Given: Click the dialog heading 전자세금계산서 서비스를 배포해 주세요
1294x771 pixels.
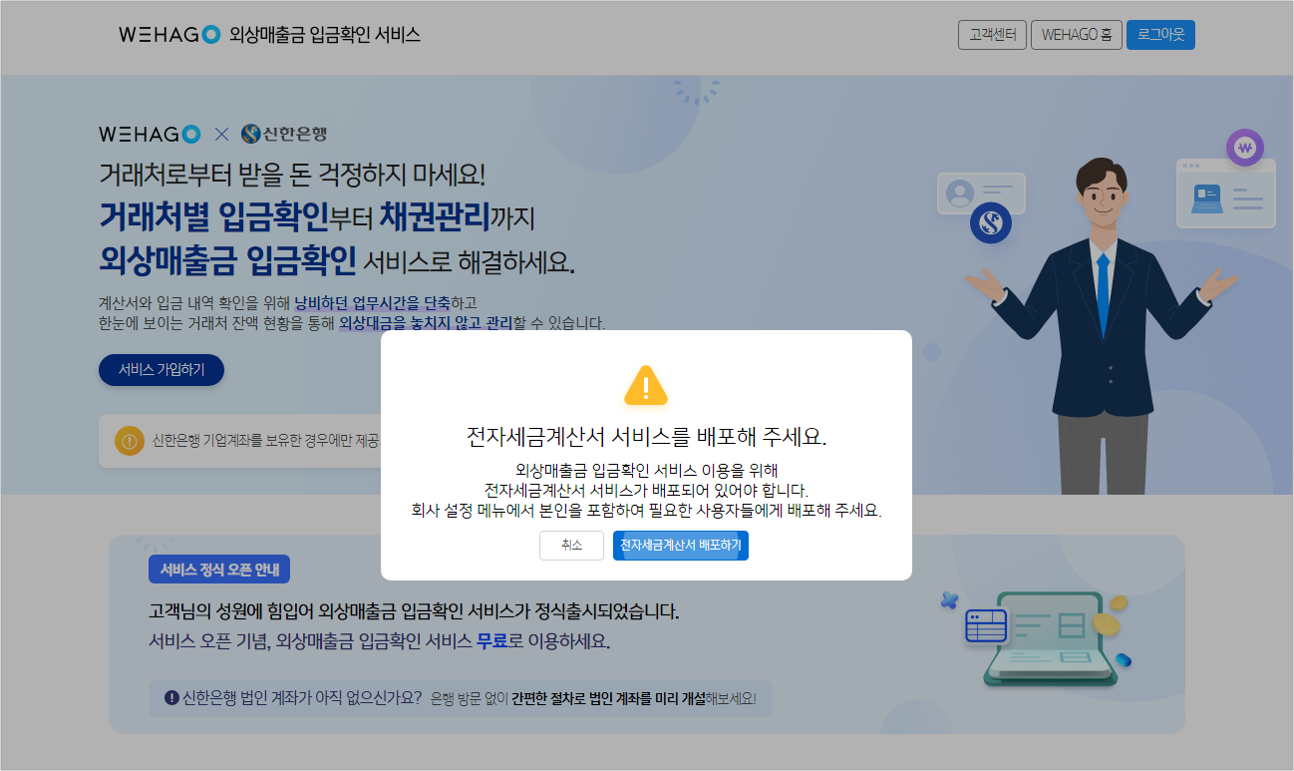Looking at the screenshot, I should [647, 437].
